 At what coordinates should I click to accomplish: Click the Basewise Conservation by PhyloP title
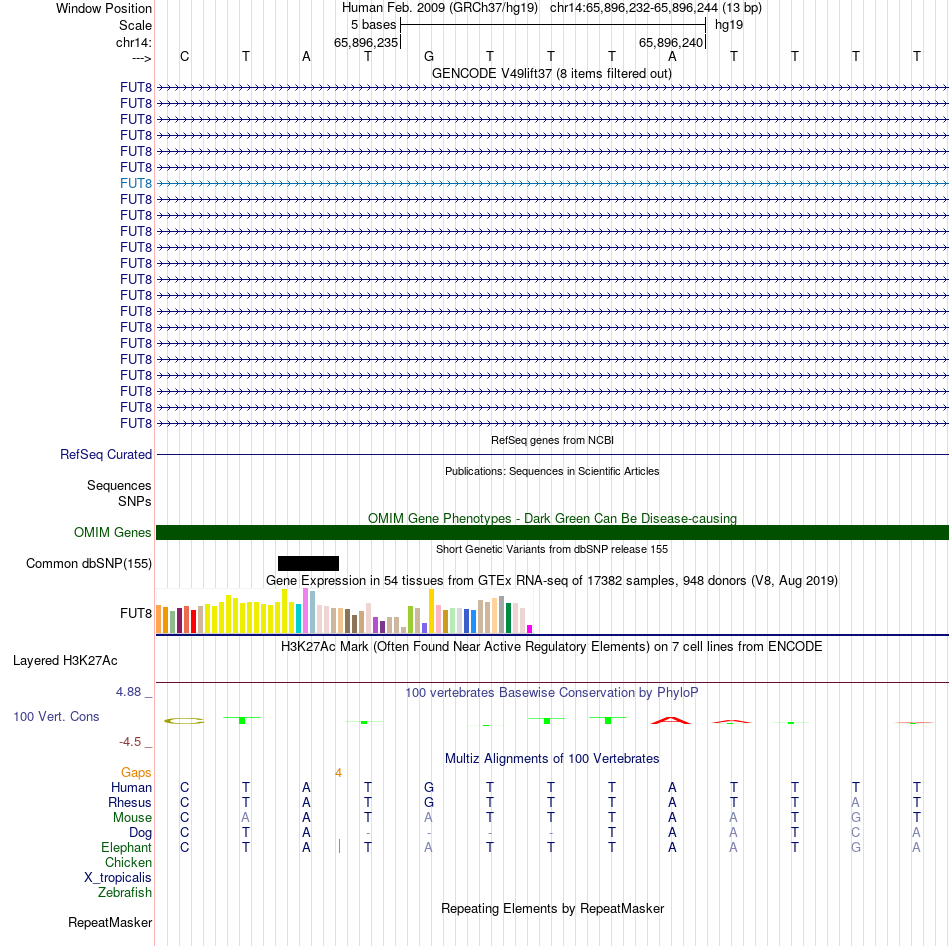pyautogui.click(x=552, y=692)
